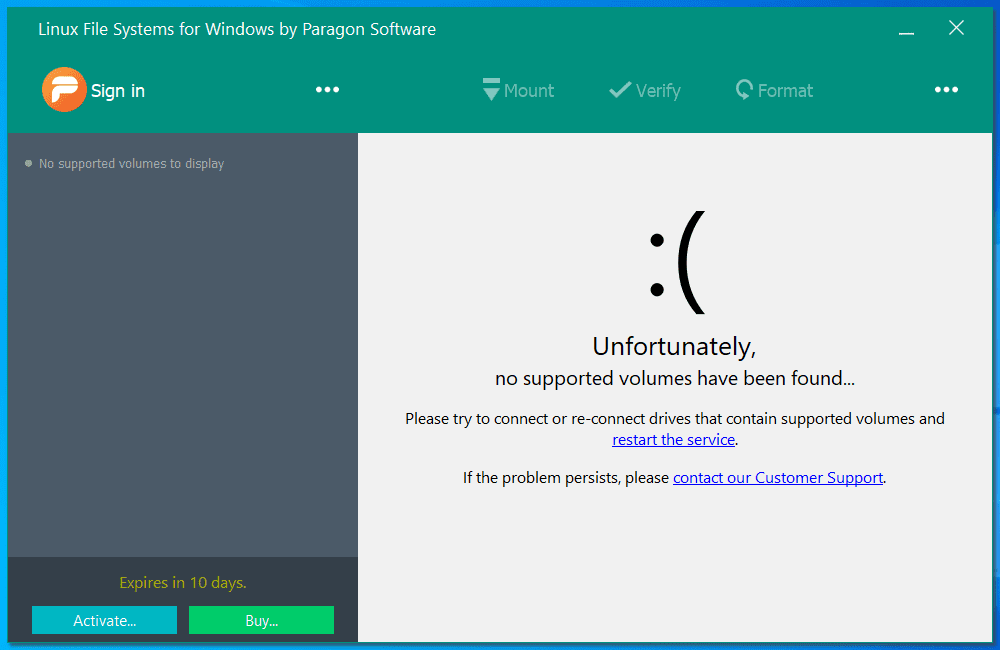Click the Mount toolbar button

518,90
